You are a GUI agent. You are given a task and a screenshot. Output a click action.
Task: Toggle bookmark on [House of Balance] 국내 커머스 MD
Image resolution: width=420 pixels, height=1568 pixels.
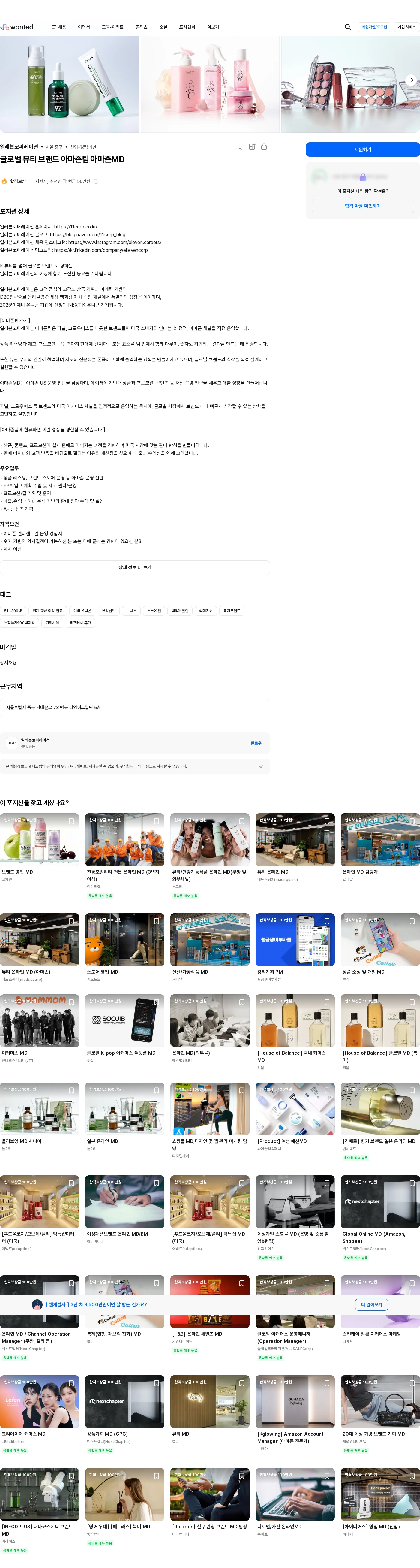327,1002
